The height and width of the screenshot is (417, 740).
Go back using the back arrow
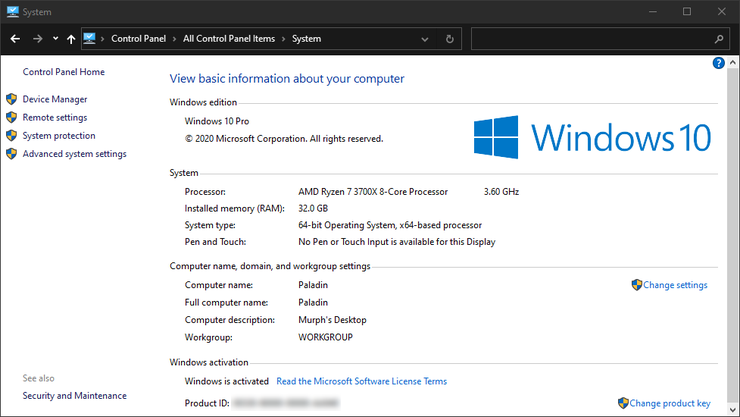(x=15, y=39)
